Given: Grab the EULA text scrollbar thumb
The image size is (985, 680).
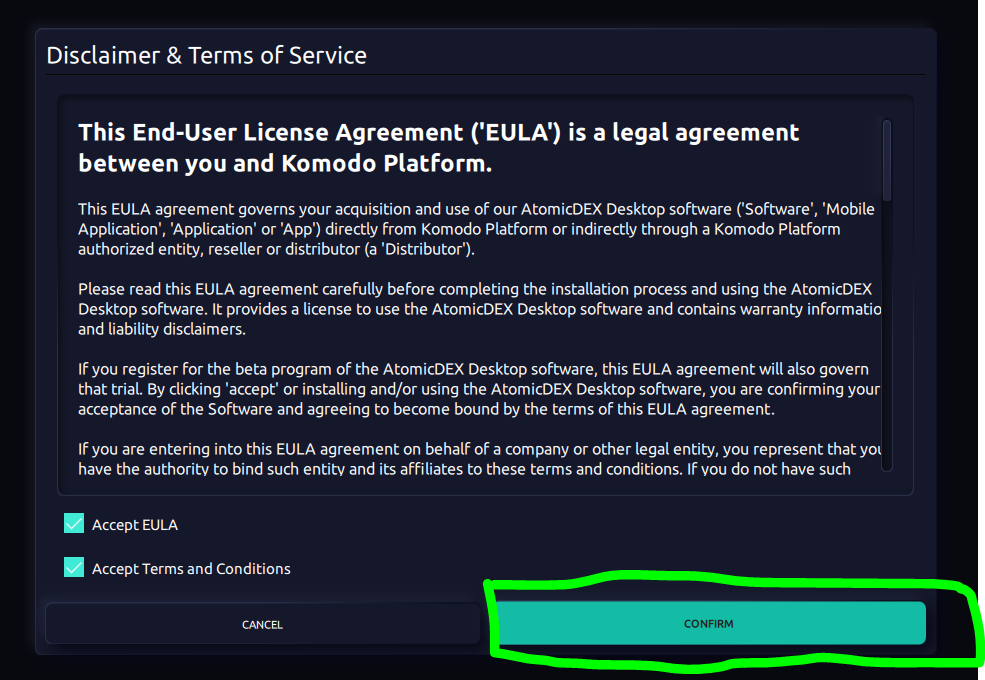Looking at the screenshot, I should [x=886, y=160].
